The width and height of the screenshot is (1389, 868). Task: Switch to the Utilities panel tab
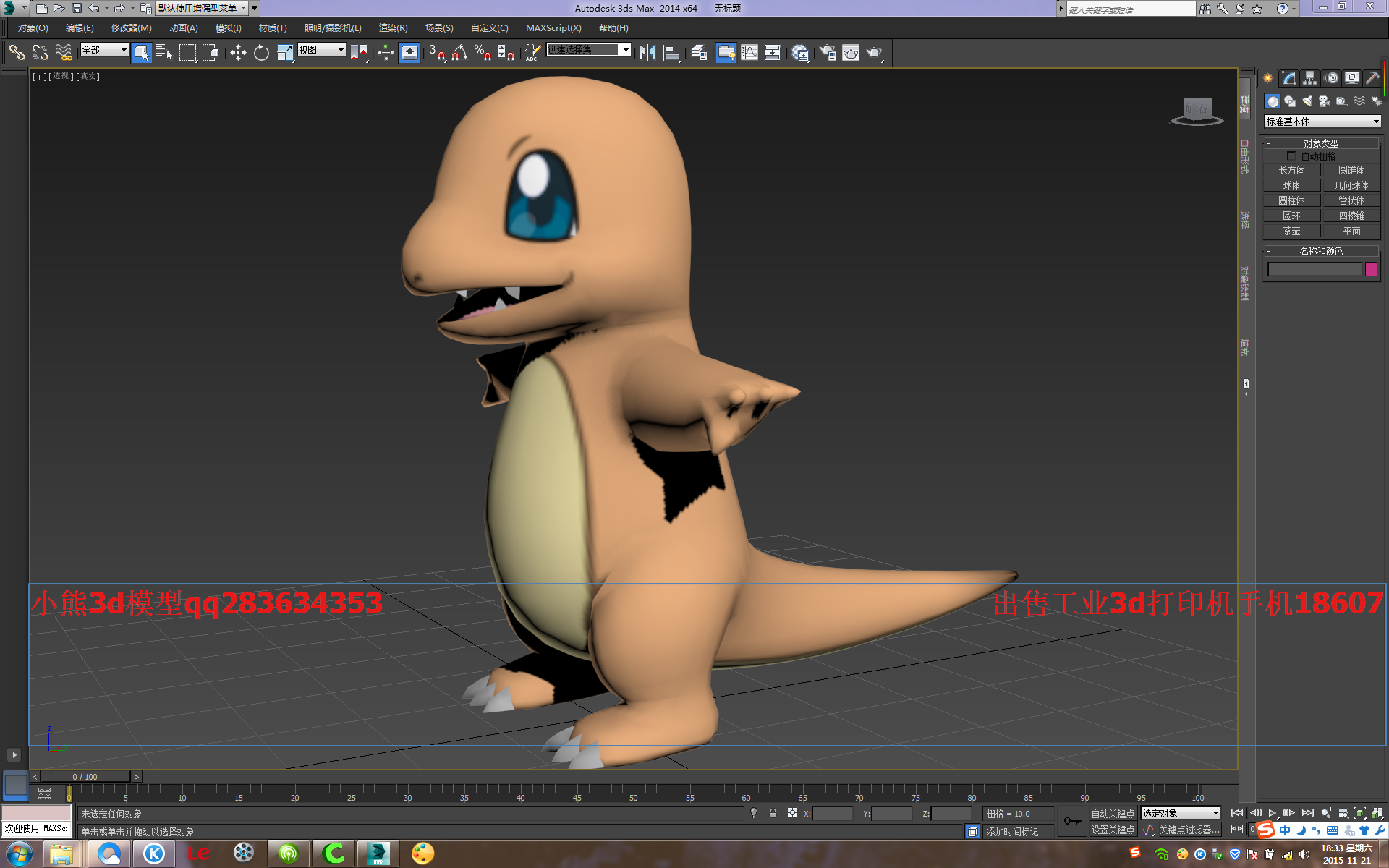tap(1372, 78)
